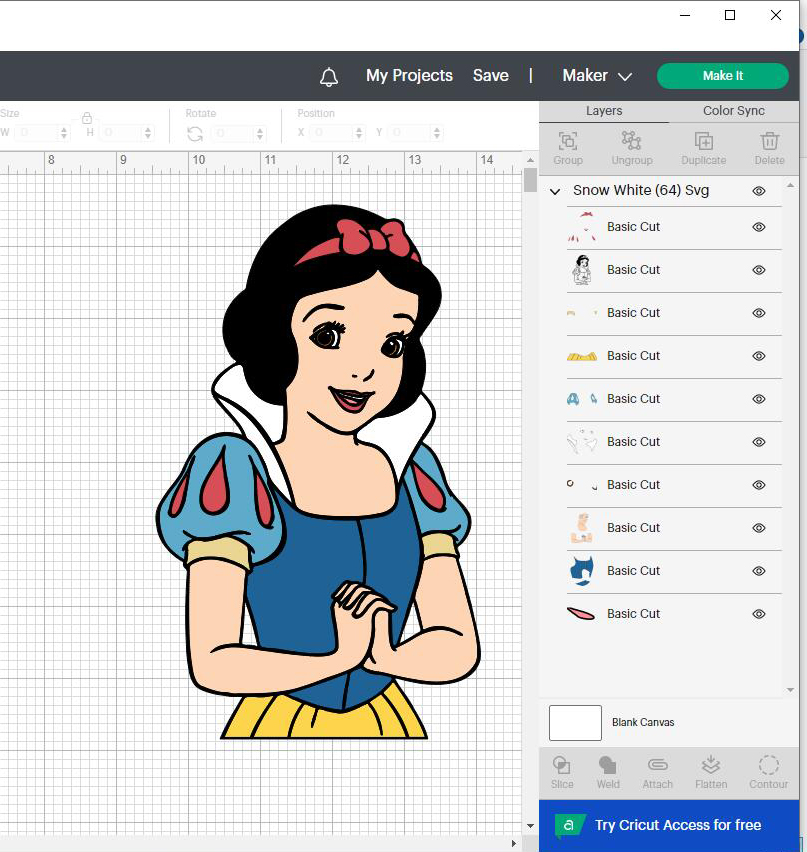Select the yellow skirt layer thumbnail
Image resolution: width=807 pixels, height=852 pixels.
pos(582,356)
